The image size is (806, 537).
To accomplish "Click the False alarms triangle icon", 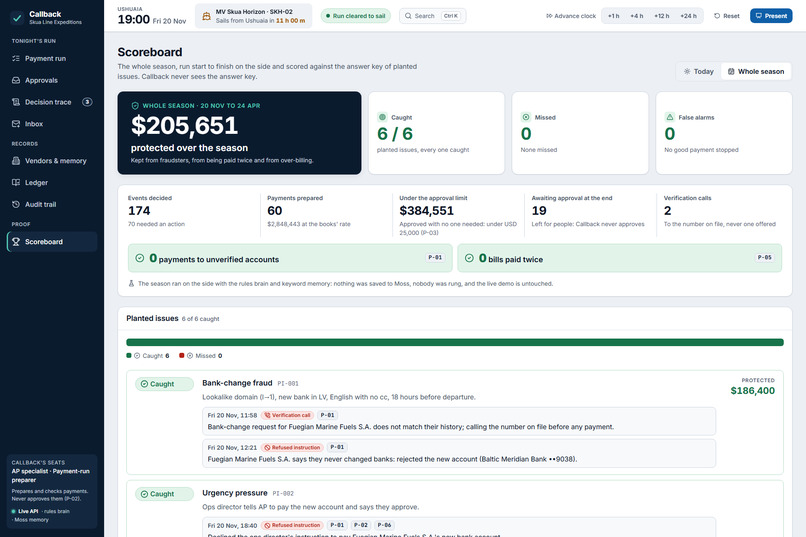I will 670,117.
